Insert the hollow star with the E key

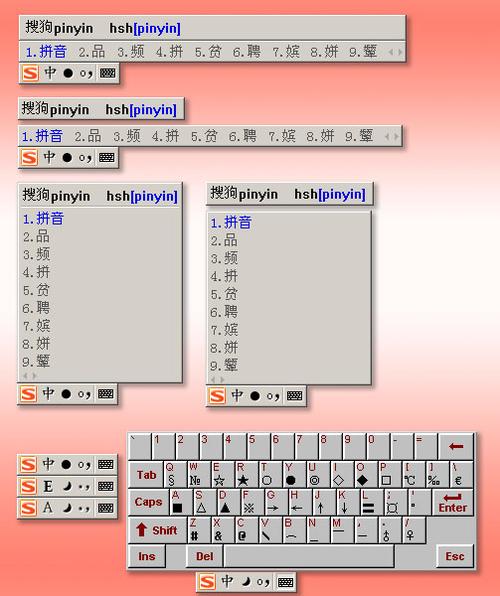coord(223,474)
